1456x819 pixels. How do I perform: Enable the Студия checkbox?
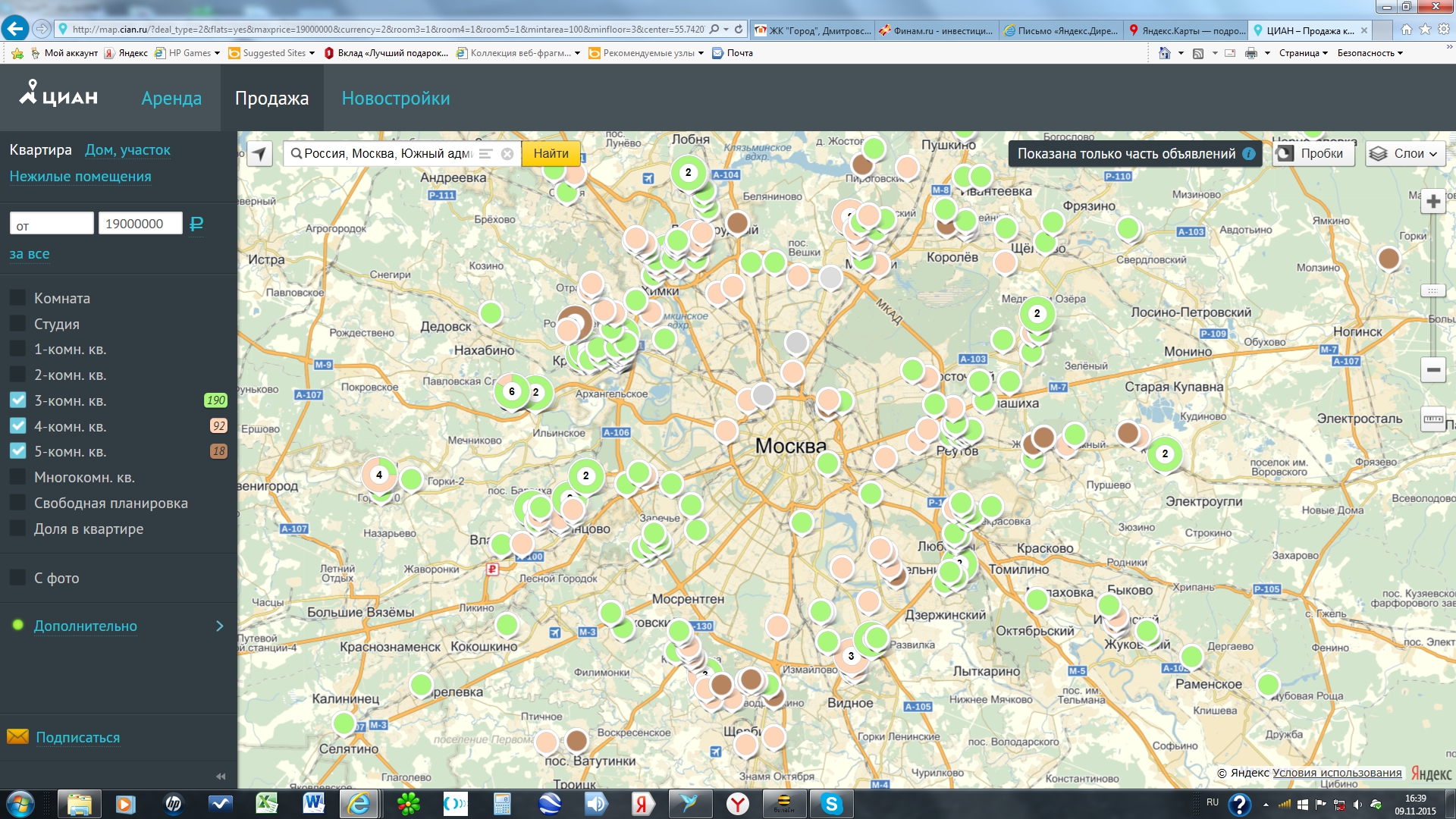pos(18,324)
